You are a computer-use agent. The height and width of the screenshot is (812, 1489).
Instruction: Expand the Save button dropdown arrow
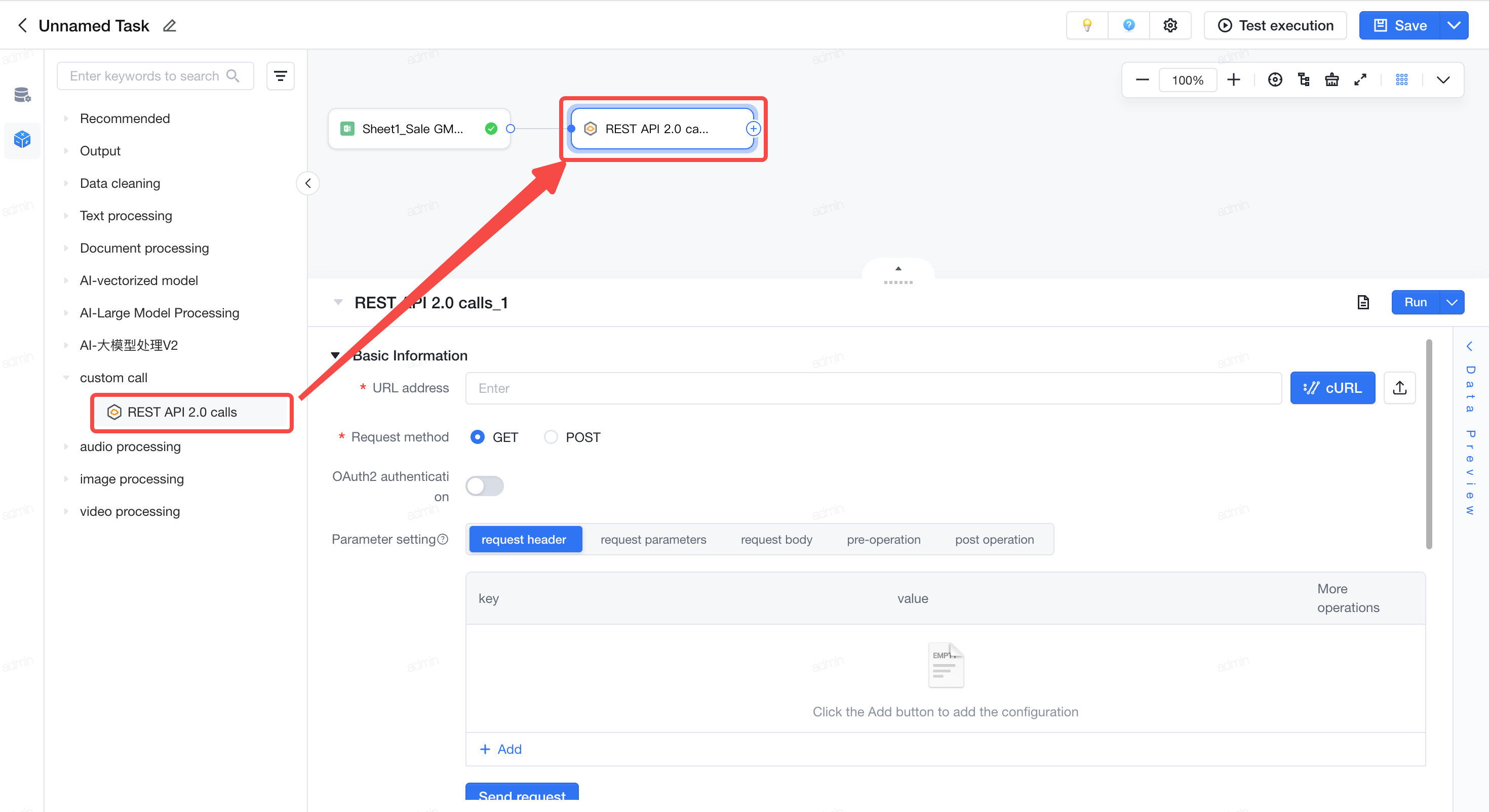pyautogui.click(x=1455, y=25)
